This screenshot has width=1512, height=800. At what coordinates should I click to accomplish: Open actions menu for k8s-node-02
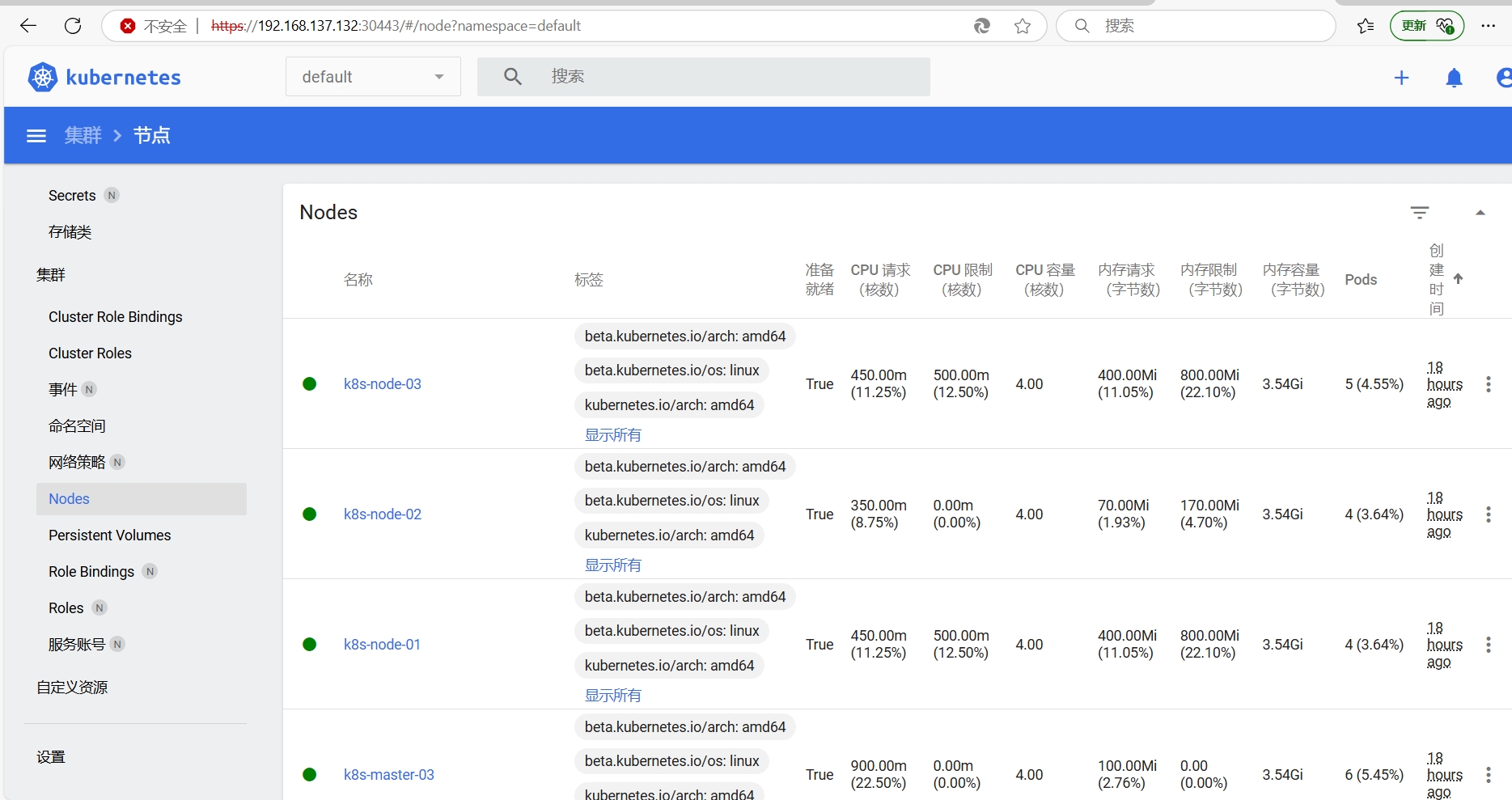pyautogui.click(x=1488, y=514)
